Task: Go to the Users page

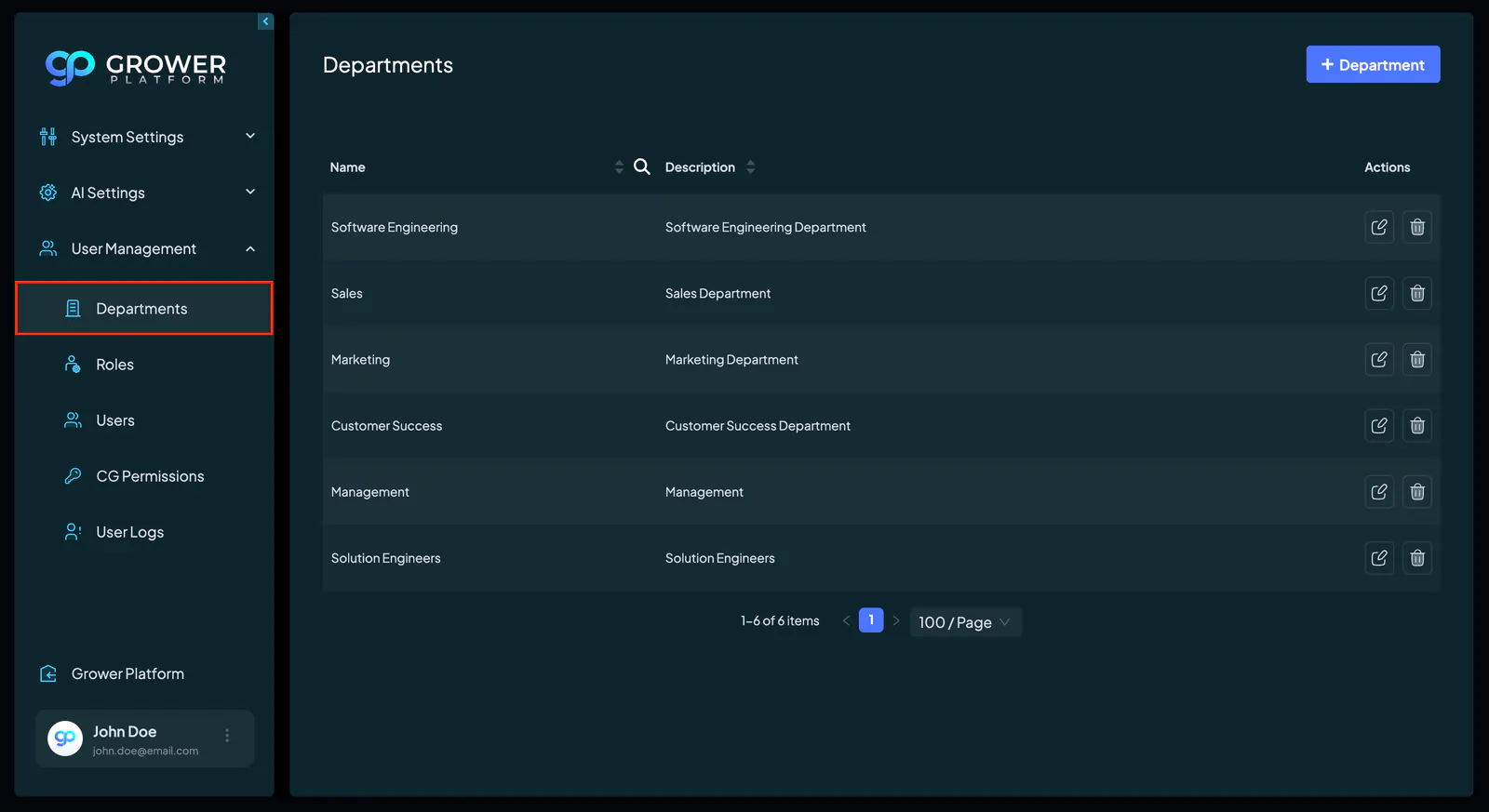Action: tap(144, 420)
